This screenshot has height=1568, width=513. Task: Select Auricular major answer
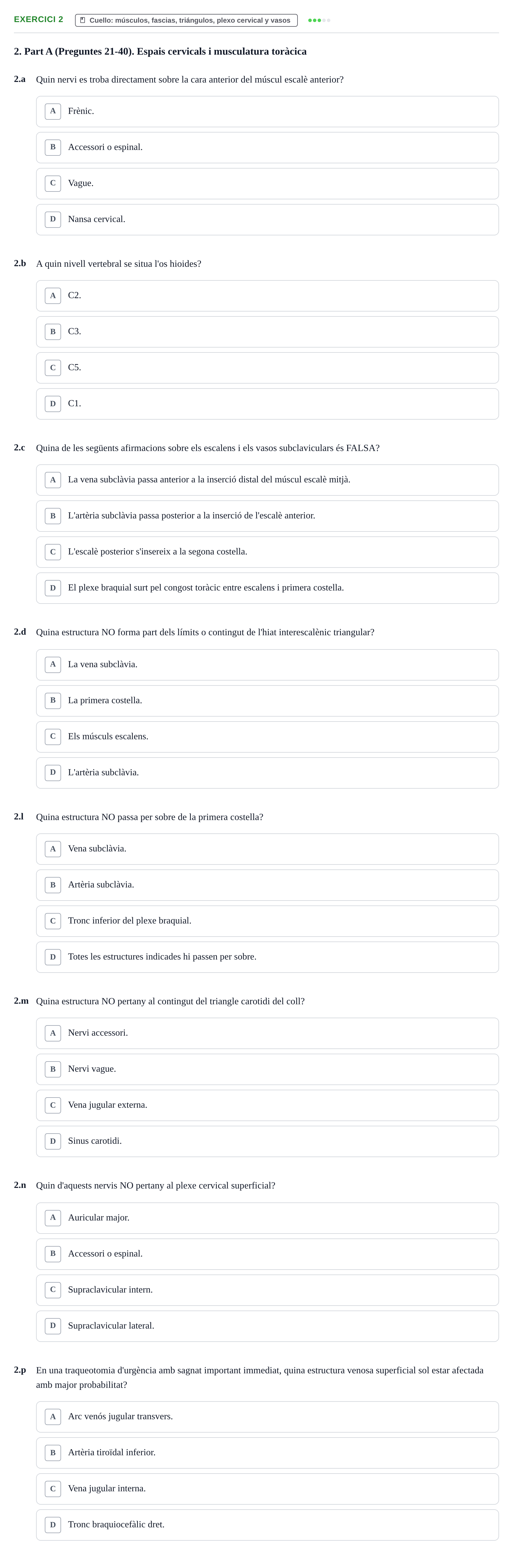(268, 1217)
